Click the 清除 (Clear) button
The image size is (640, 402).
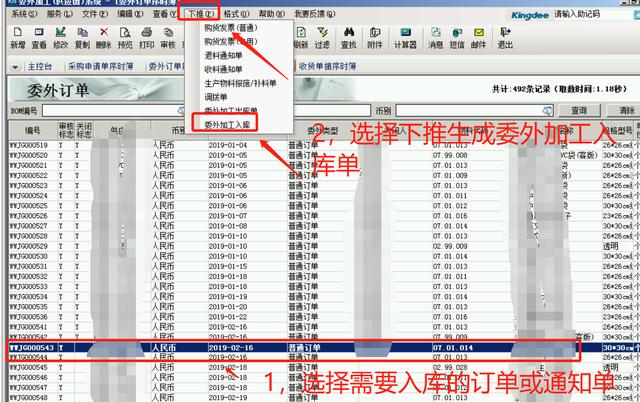625,111
